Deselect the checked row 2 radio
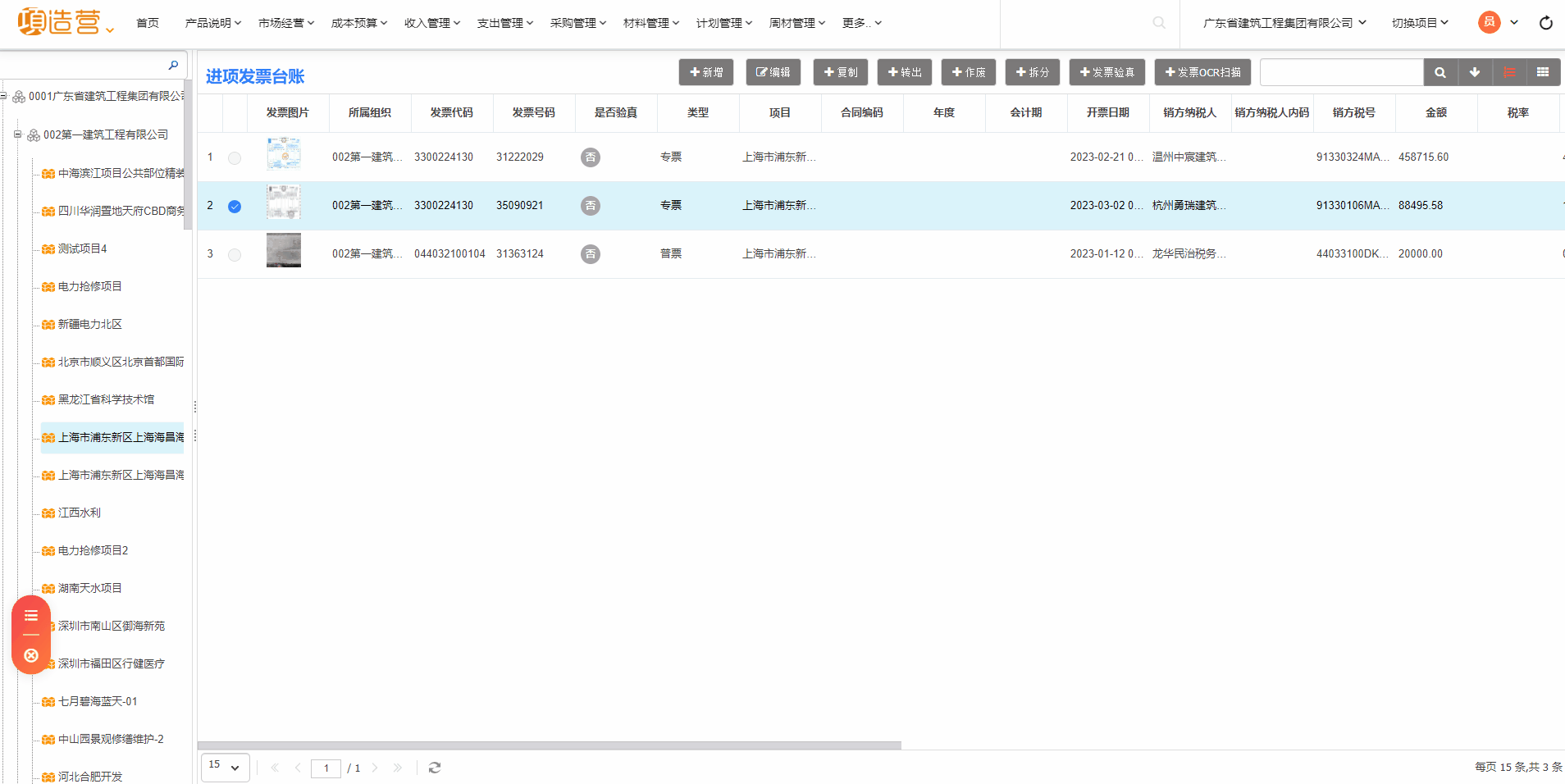Screen dimensions: 1565x784 pos(235,206)
